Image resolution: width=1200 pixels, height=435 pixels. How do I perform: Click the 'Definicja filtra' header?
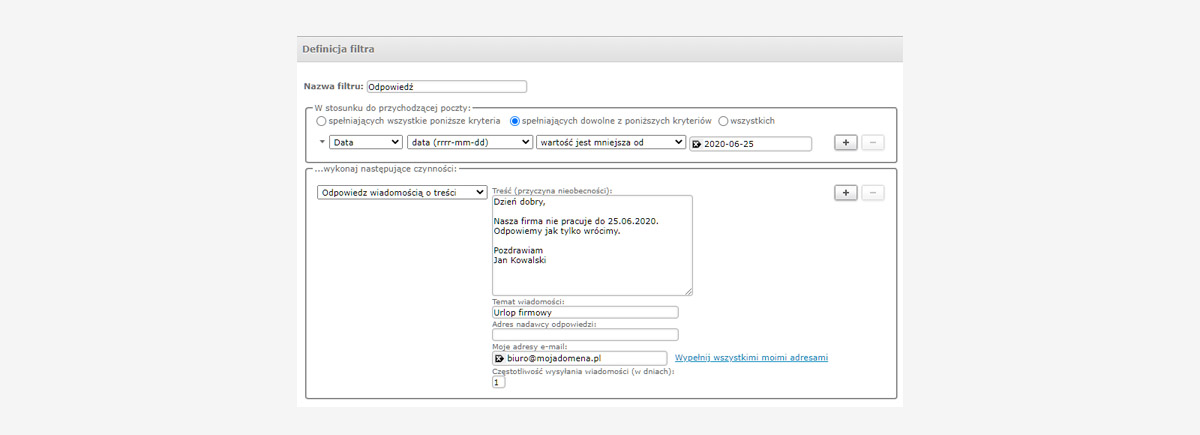(338, 49)
